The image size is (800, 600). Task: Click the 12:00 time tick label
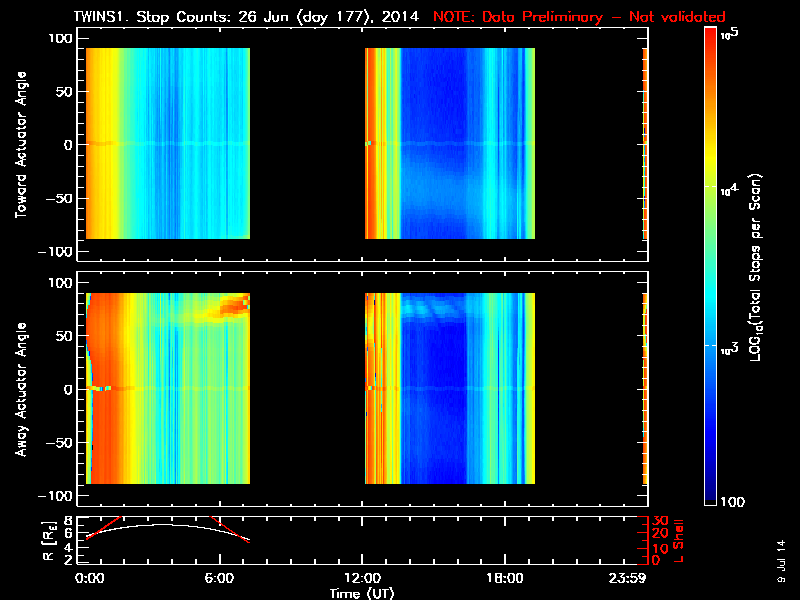pos(361,579)
